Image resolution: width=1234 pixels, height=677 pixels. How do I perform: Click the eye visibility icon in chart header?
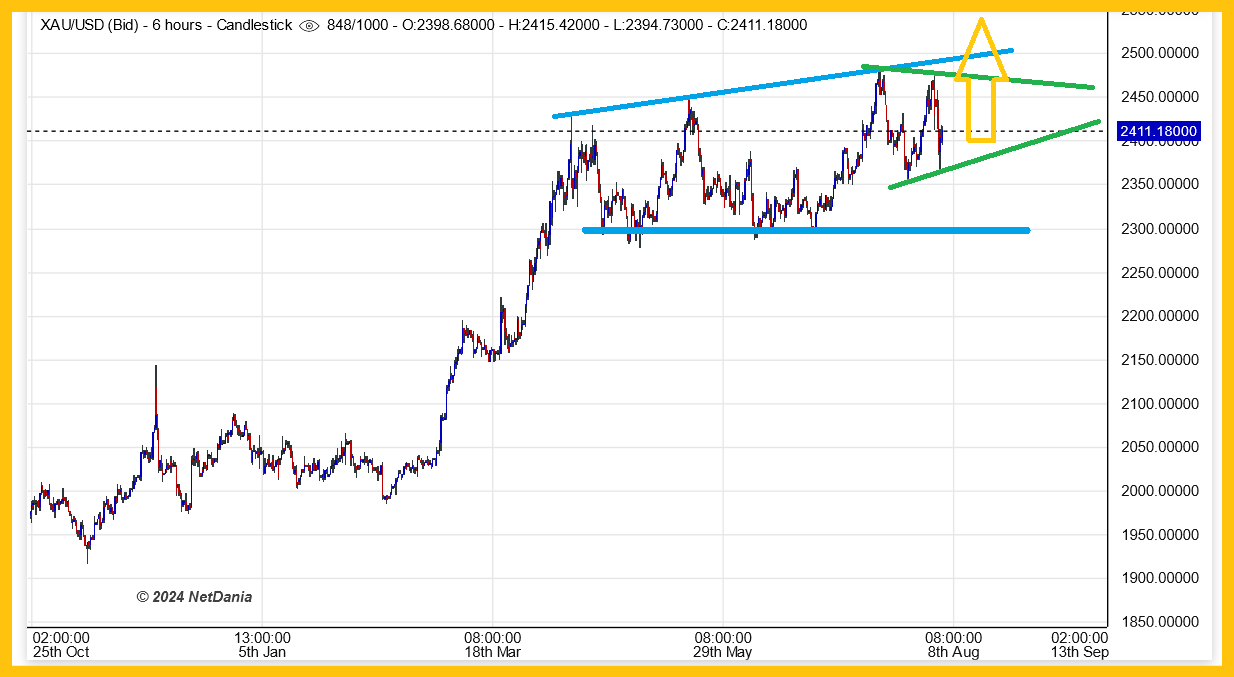pos(310,25)
